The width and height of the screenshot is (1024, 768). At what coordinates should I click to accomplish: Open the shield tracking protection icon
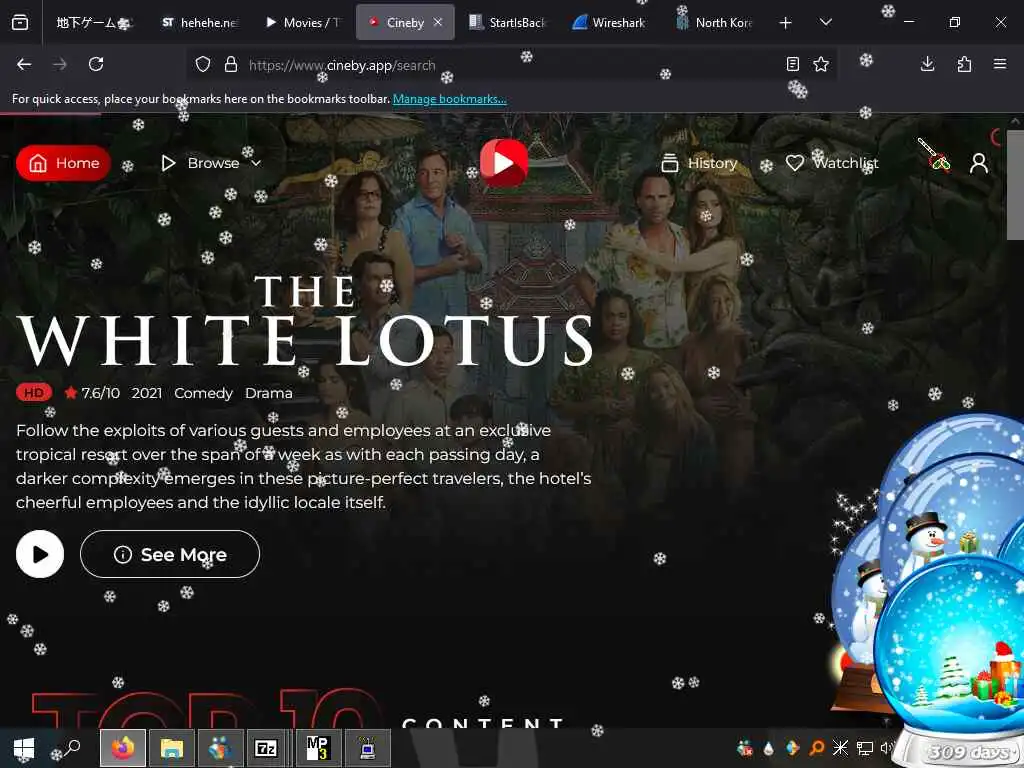(x=203, y=64)
